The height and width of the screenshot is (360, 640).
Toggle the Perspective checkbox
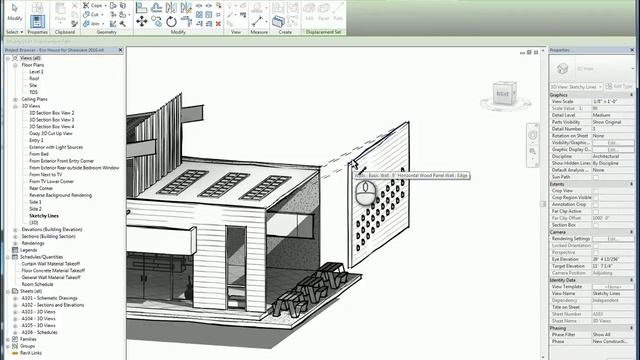(x=596, y=252)
